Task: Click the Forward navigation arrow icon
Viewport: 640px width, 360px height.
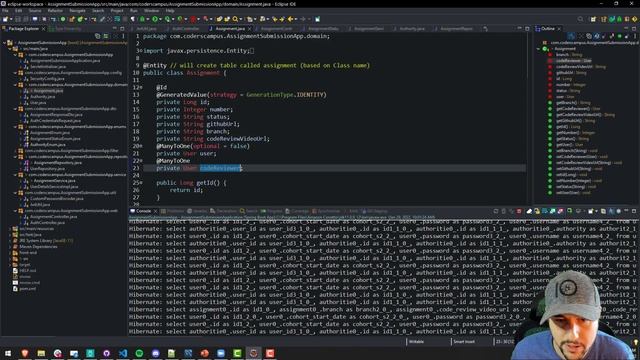Action: [x=302, y=19]
